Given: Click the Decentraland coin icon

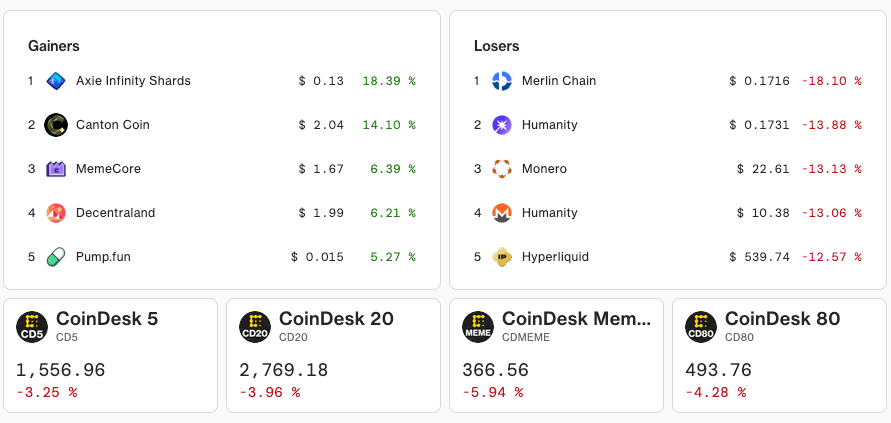Looking at the screenshot, I should 56,213.
